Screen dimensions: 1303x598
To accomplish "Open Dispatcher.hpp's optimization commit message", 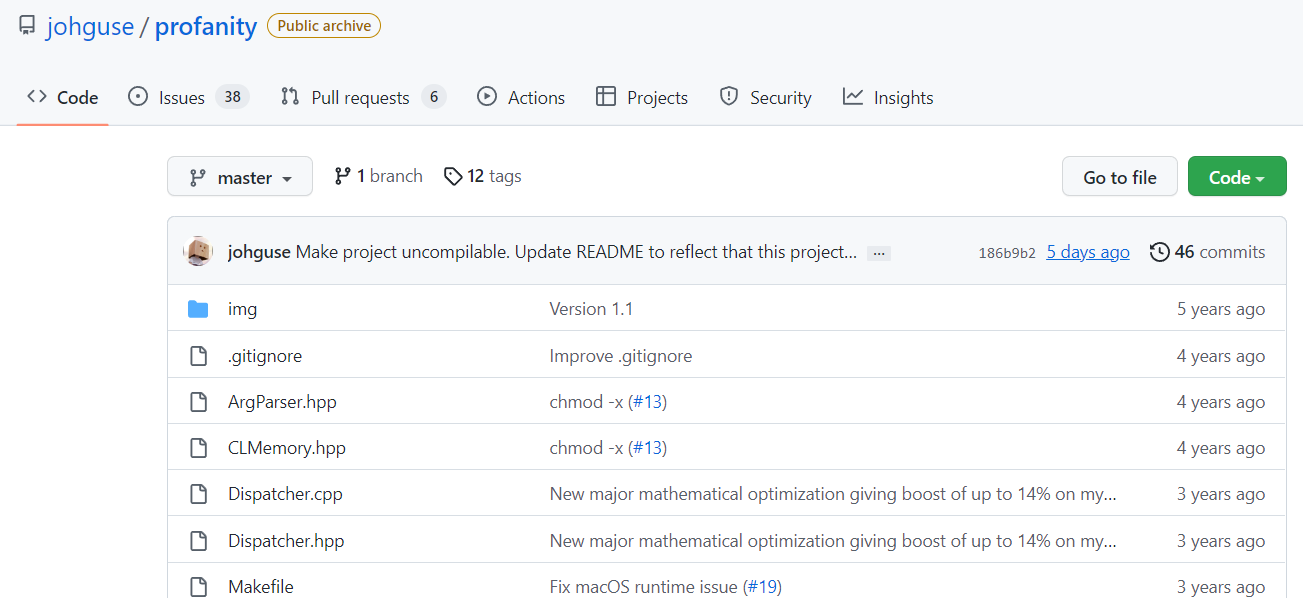I will [x=833, y=541].
